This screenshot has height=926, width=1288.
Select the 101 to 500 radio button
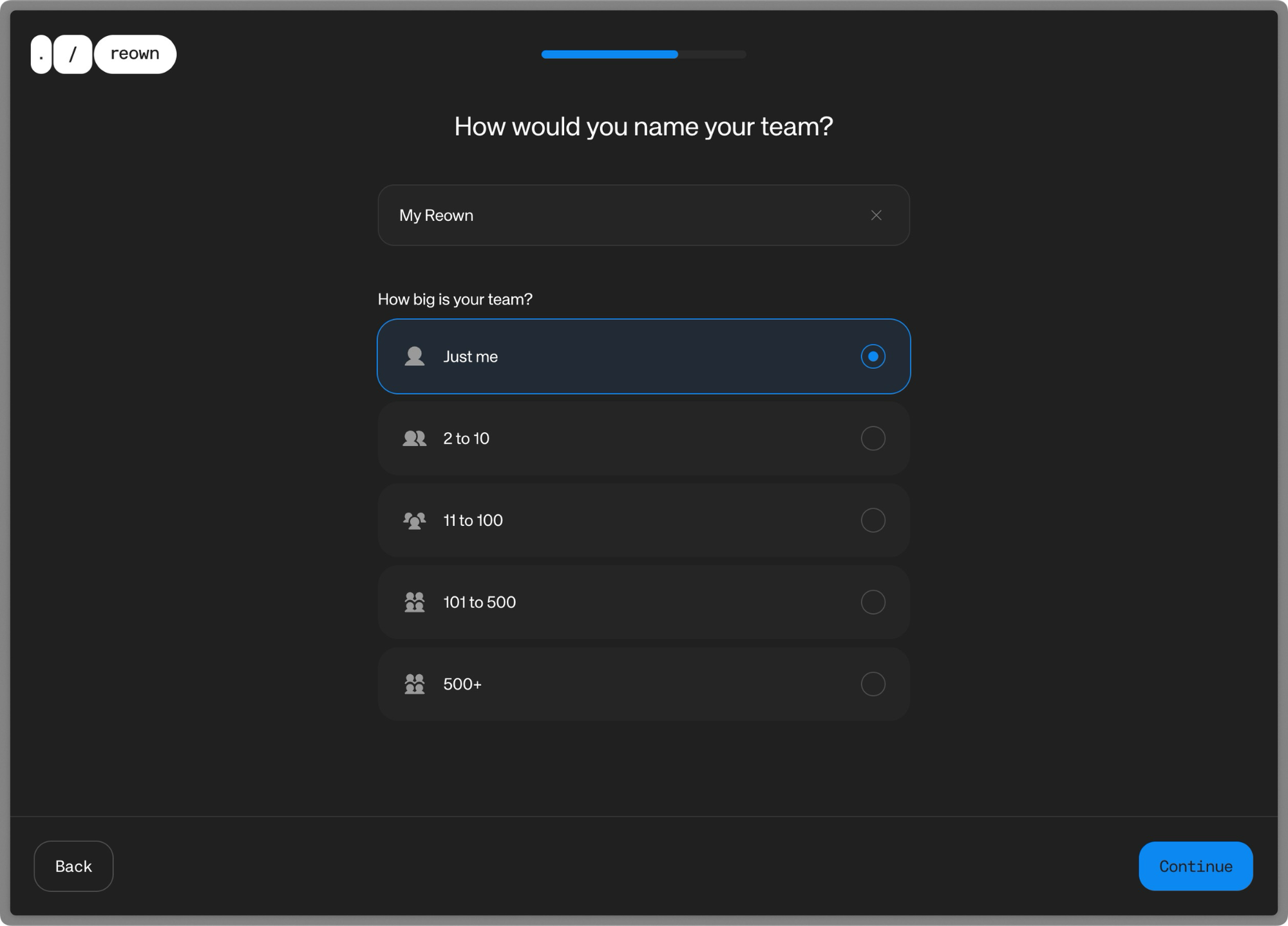[x=873, y=602]
